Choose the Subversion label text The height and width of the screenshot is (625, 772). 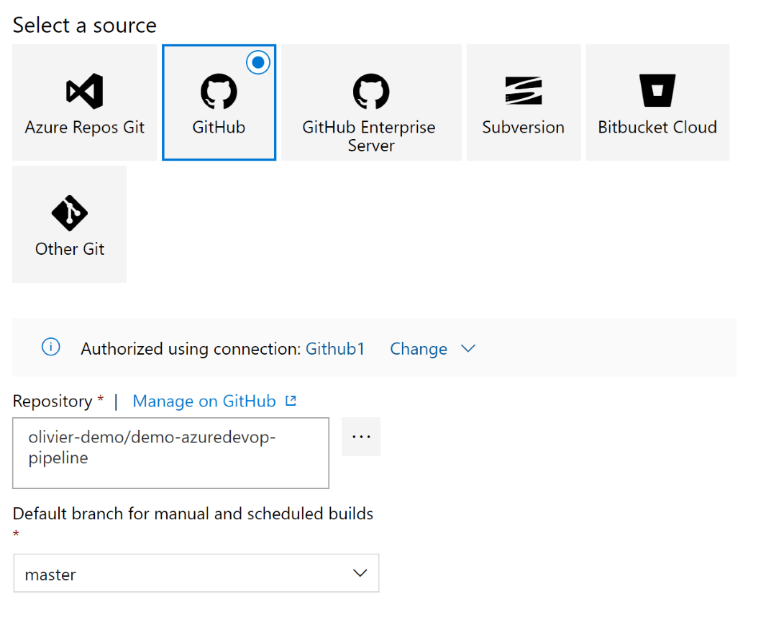(x=523, y=127)
